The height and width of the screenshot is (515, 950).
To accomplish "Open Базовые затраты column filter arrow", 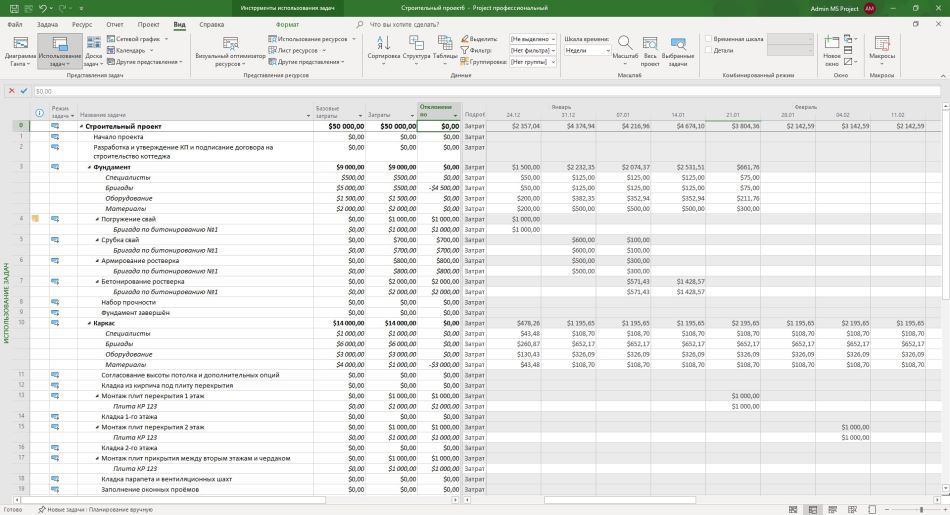I will click(360, 115).
